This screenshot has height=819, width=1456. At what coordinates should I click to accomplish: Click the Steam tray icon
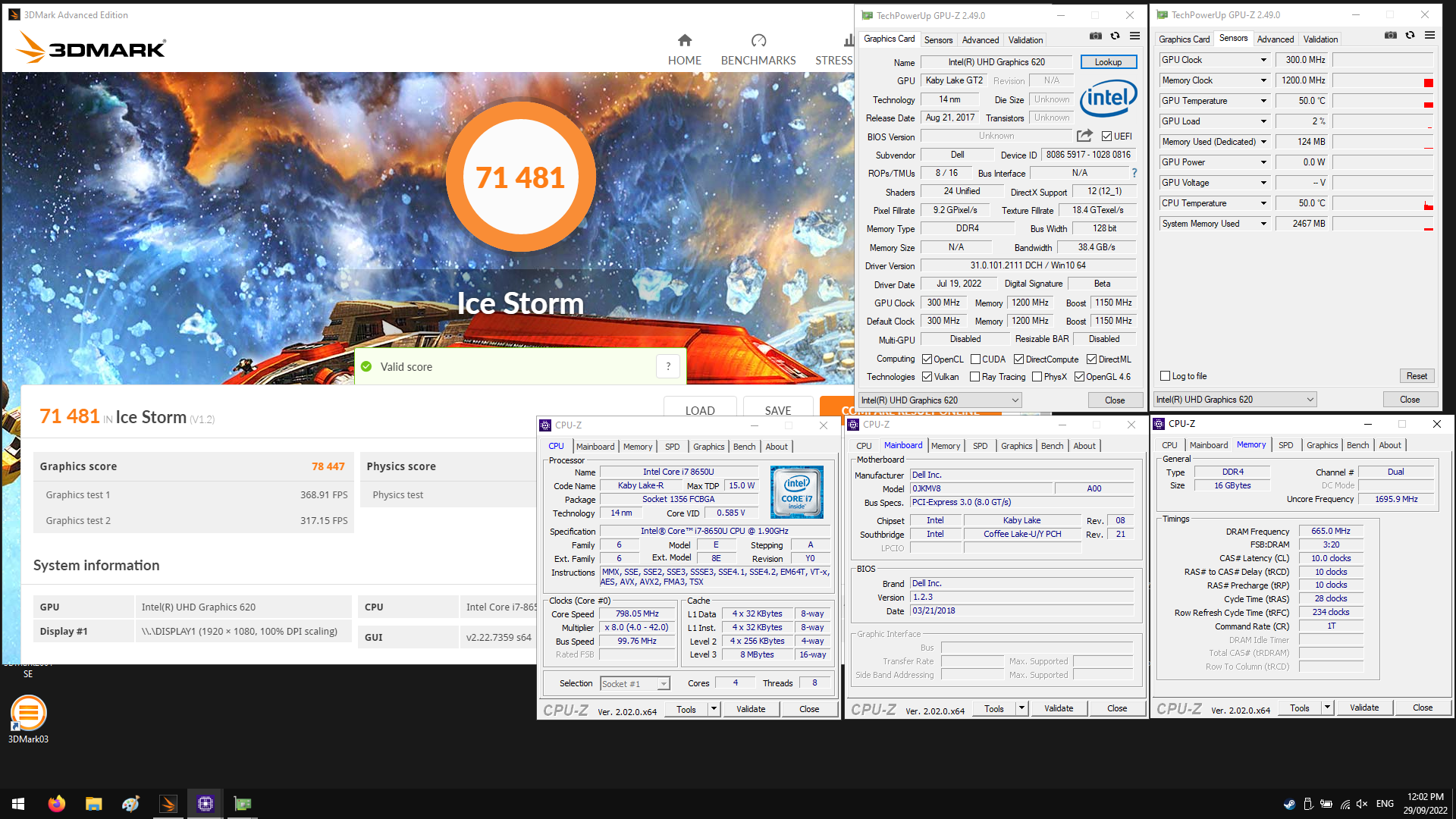[x=1289, y=804]
